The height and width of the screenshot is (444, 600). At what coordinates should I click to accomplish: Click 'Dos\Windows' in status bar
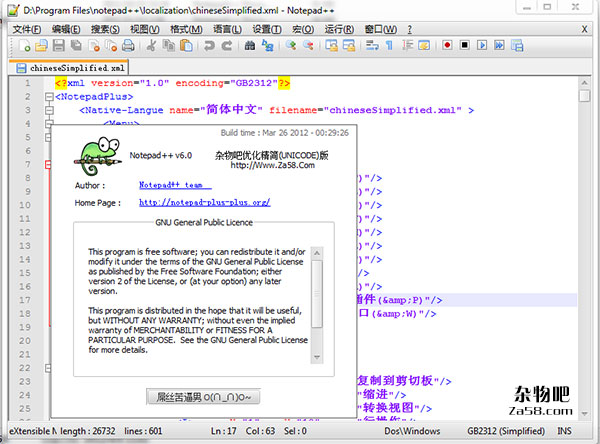(412, 431)
